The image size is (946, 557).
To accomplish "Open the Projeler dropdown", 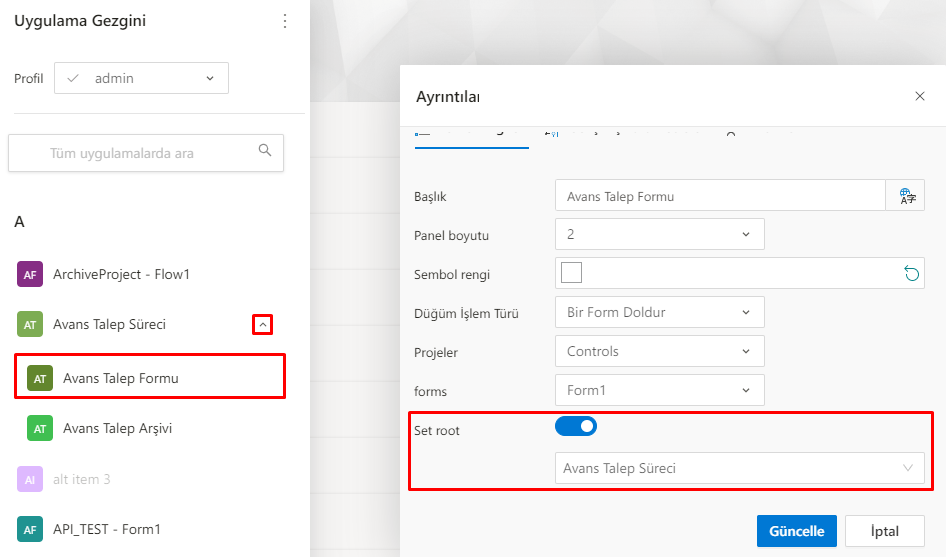I will point(659,351).
